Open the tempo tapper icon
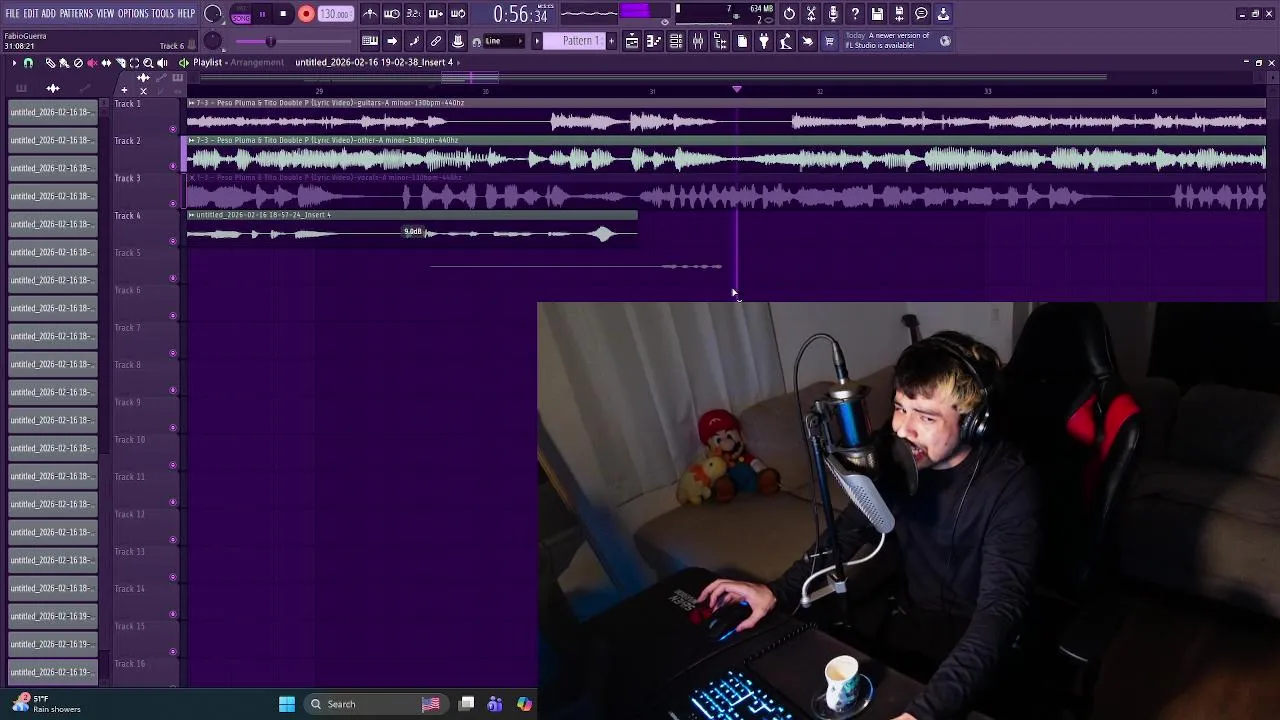This screenshot has width=1280, height=720. coord(786,41)
